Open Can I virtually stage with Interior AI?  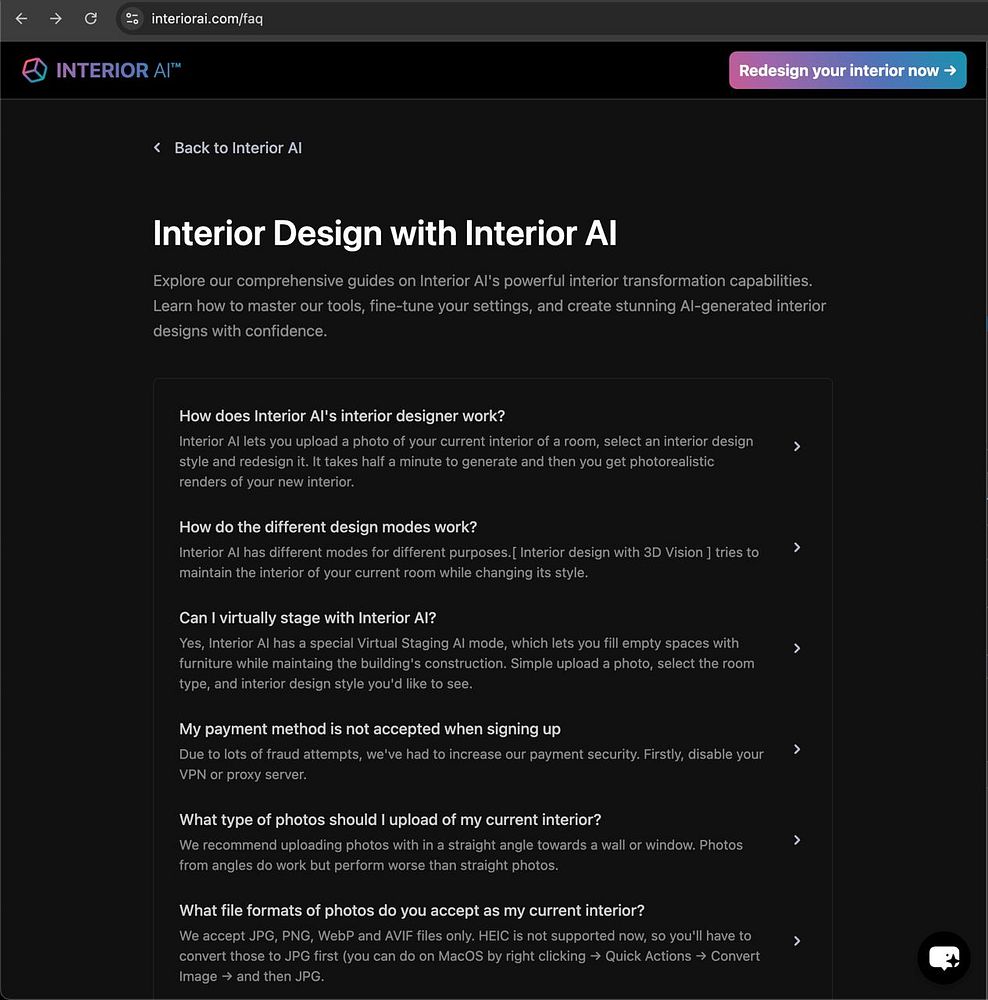tap(307, 618)
